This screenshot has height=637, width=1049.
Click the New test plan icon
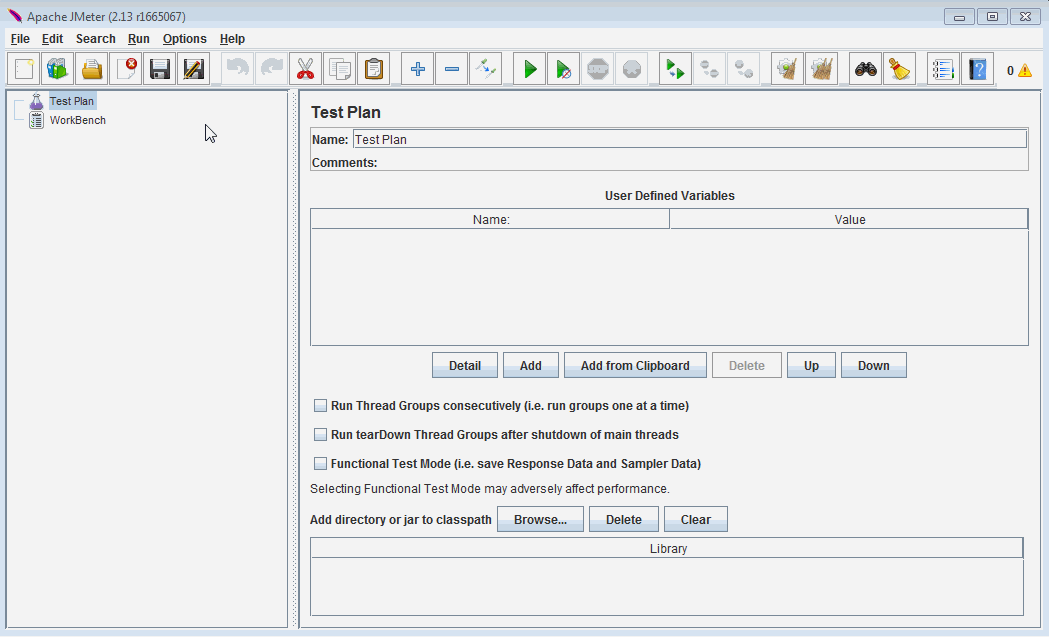pos(23,69)
